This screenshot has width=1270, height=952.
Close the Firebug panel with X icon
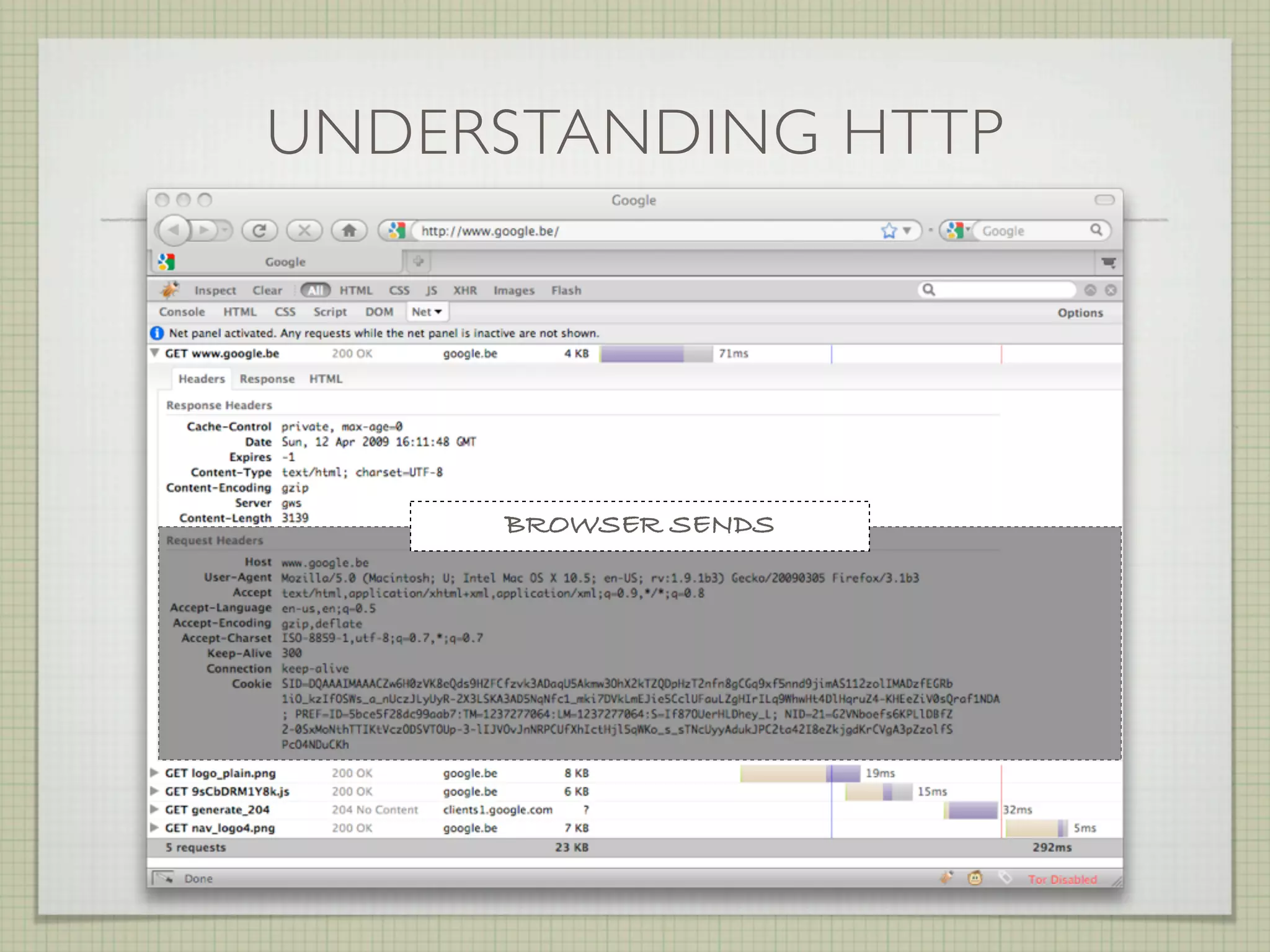(x=1111, y=290)
